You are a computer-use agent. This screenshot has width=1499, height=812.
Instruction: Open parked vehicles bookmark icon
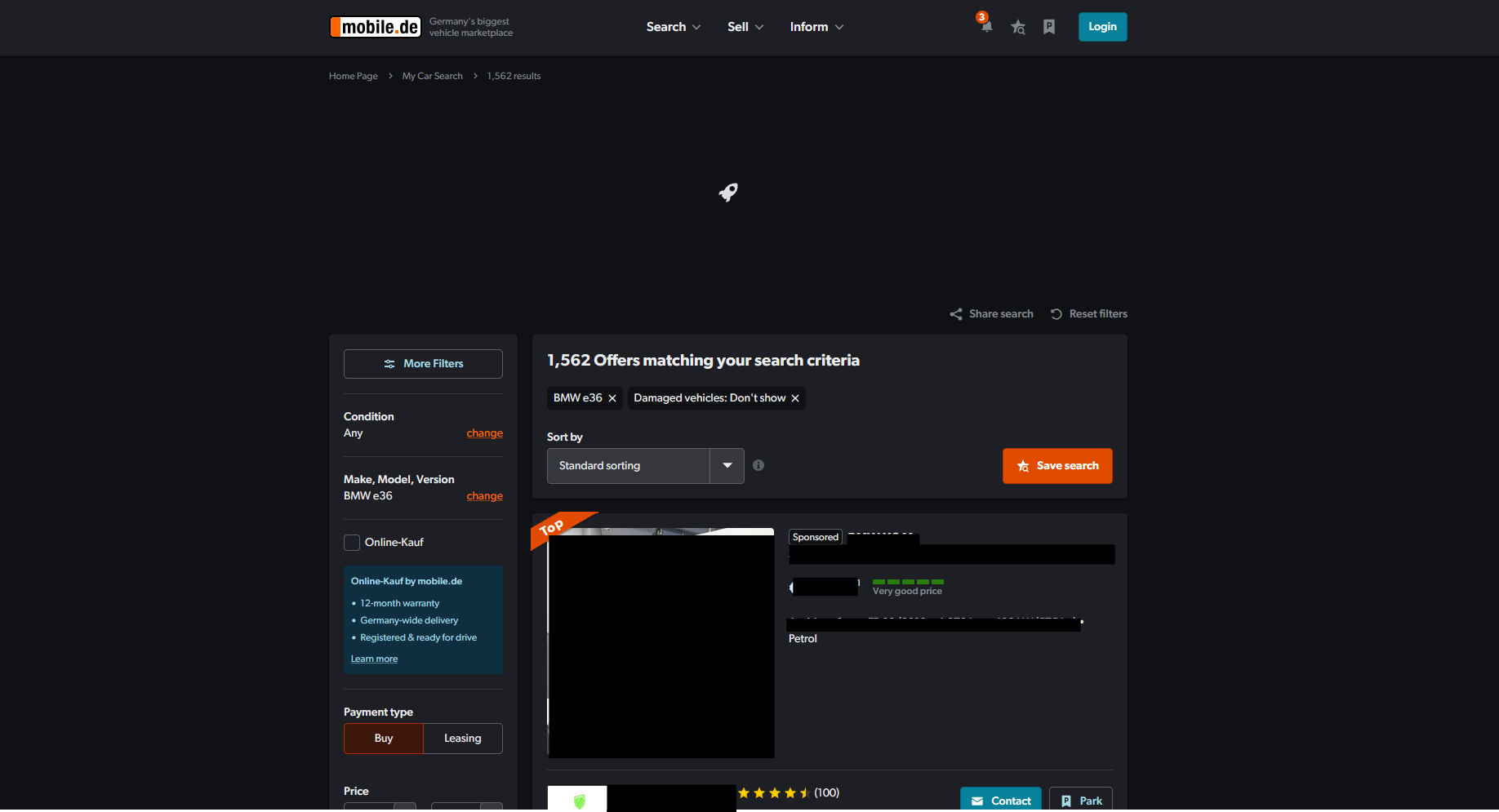(x=1049, y=27)
